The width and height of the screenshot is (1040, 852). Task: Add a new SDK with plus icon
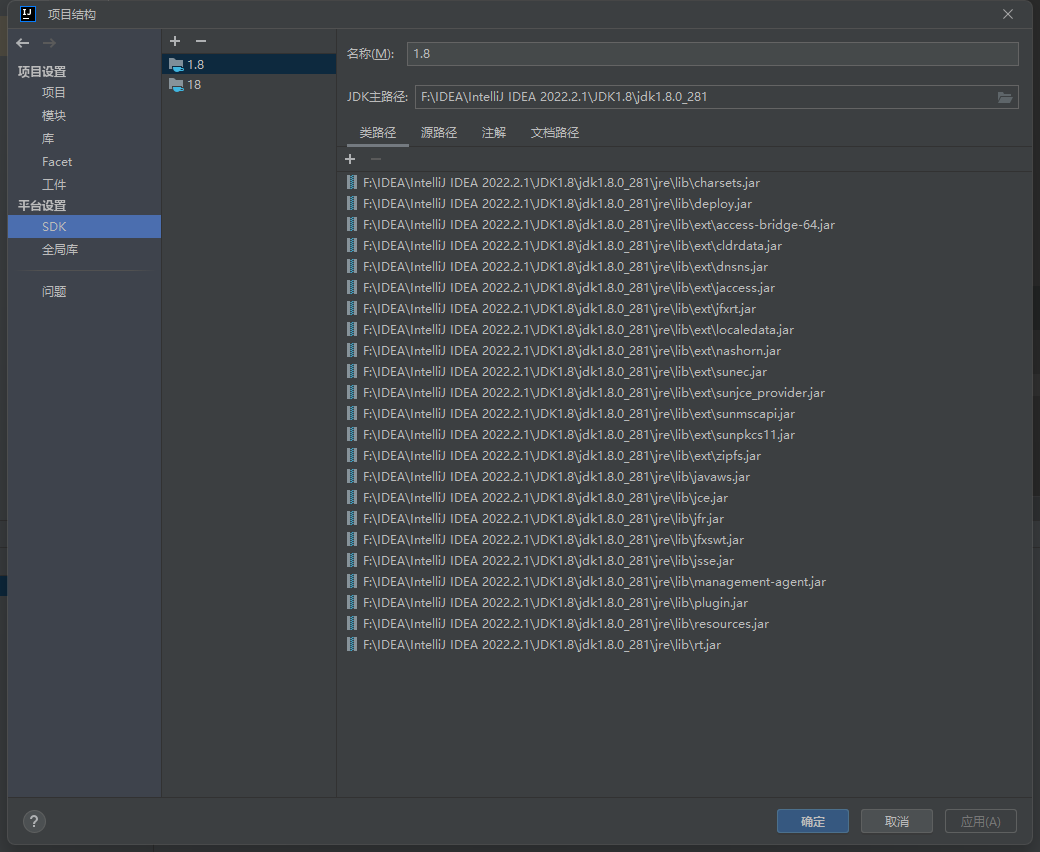tap(175, 41)
